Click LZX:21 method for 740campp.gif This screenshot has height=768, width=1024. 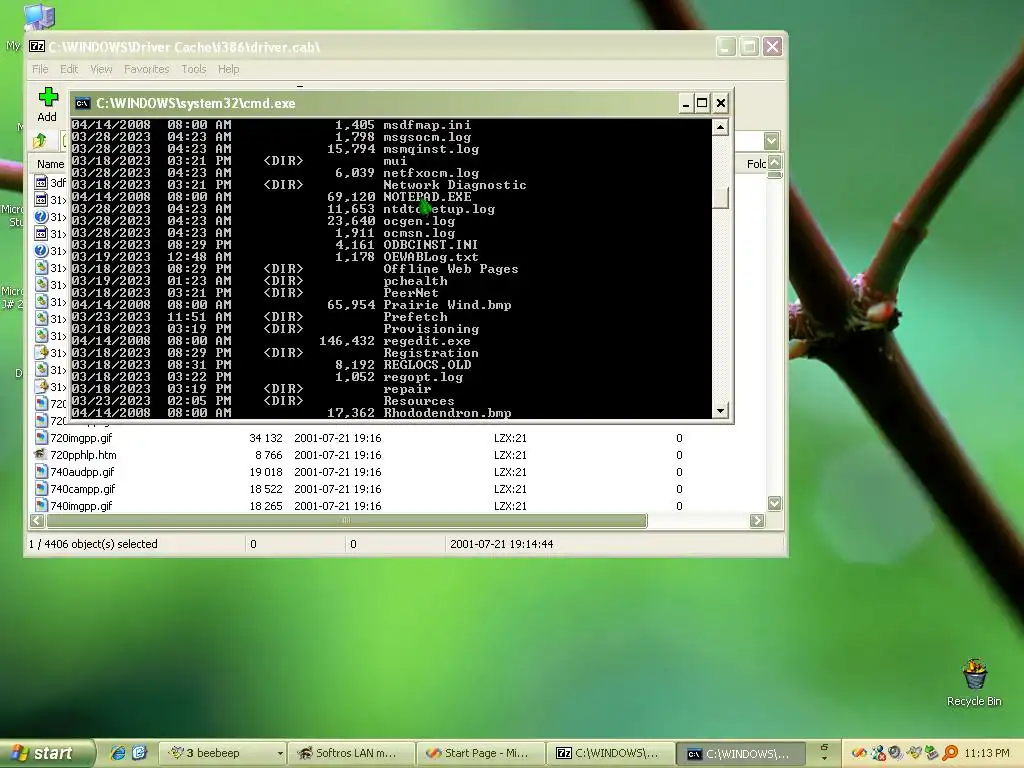coord(510,488)
